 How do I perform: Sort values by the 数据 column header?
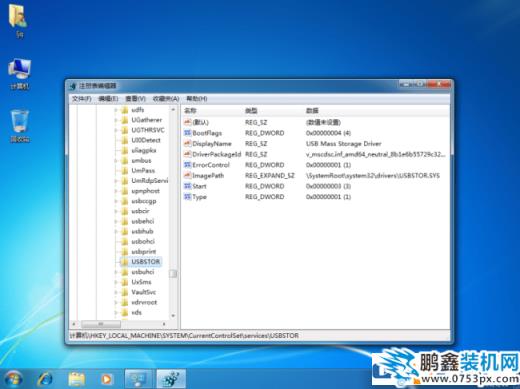coord(376,110)
